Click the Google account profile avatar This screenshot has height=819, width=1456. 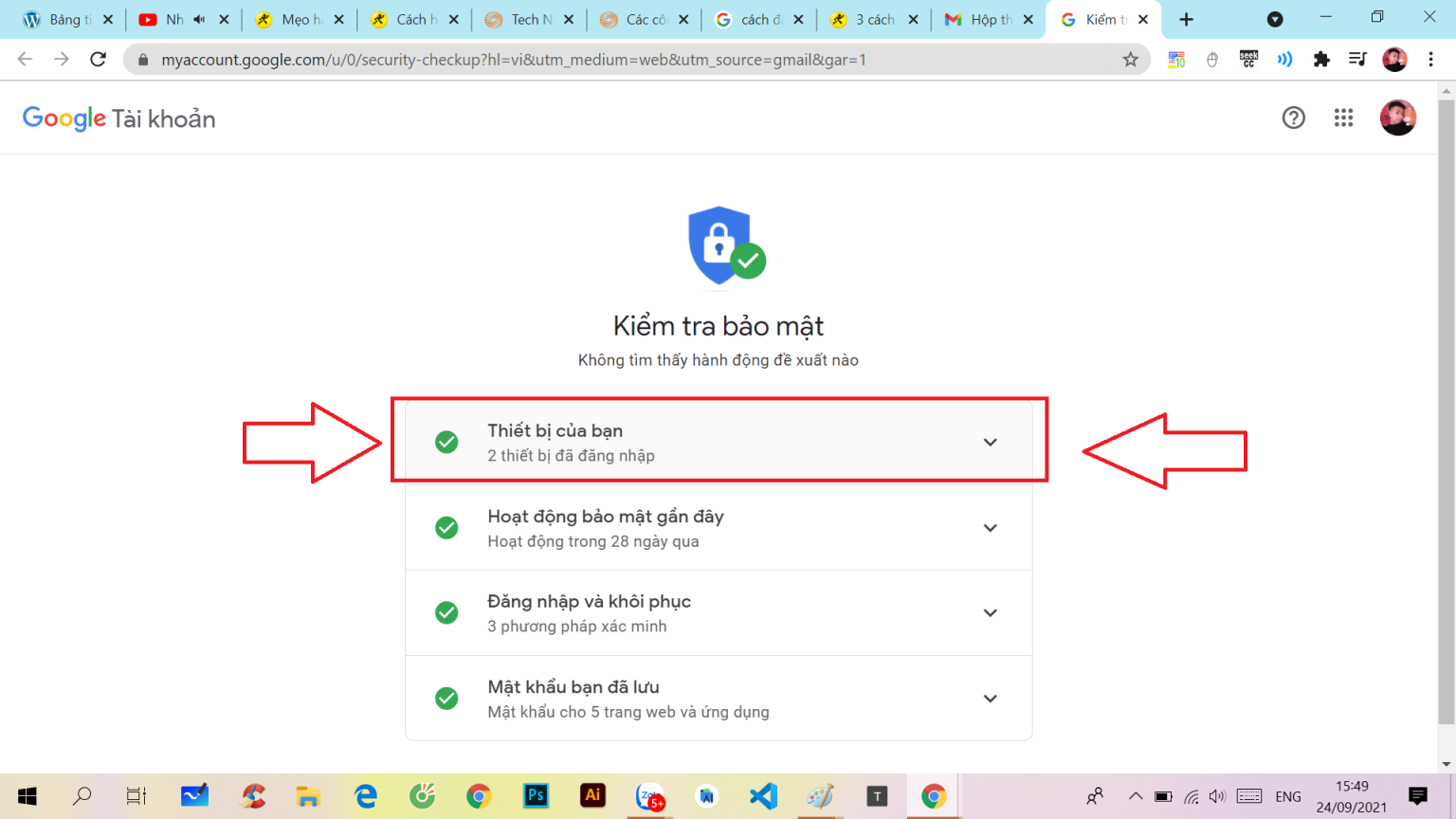pyautogui.click(x=1397, y=118)
